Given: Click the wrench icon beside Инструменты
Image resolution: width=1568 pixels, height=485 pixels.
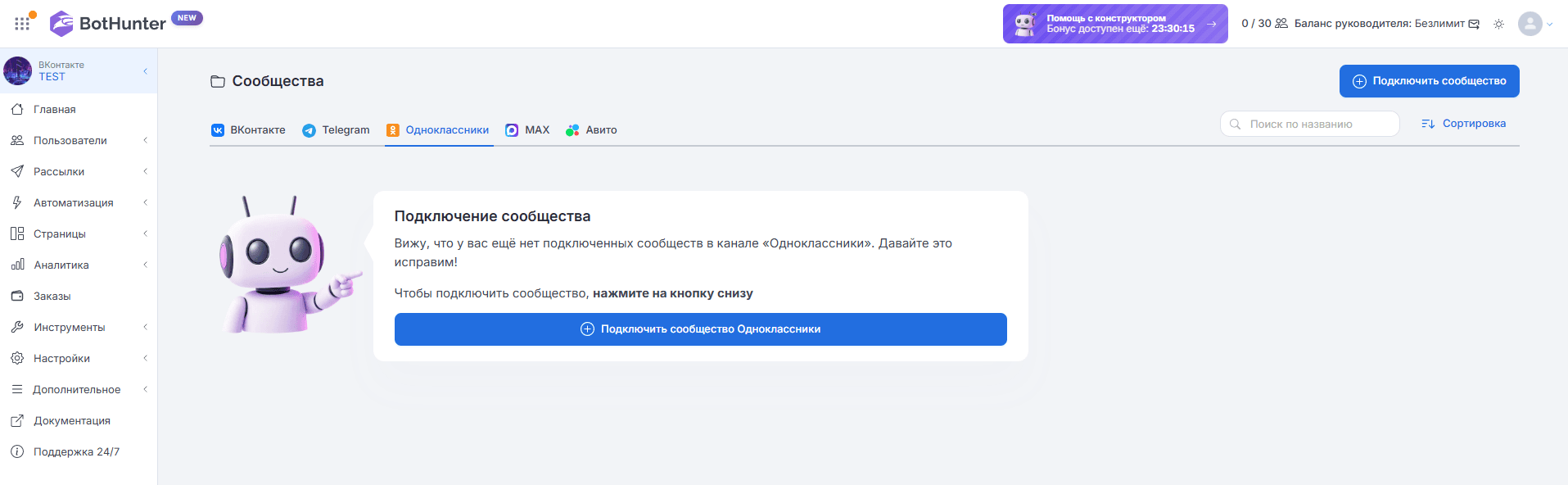Looking at the screenshot, I should pyautogui.click(x=17, y=327).
